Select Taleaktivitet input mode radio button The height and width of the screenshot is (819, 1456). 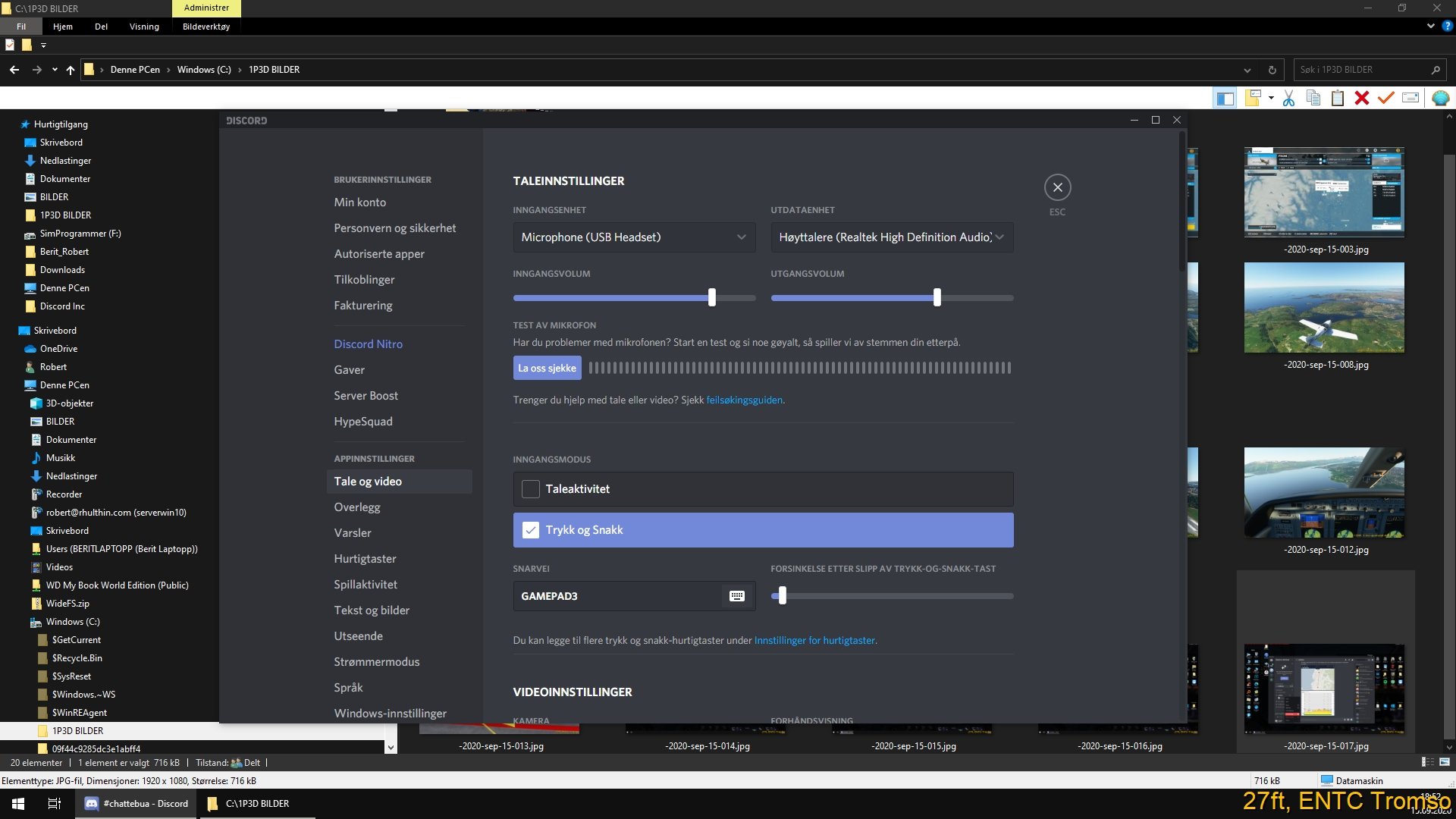click(x=531, y=489)
